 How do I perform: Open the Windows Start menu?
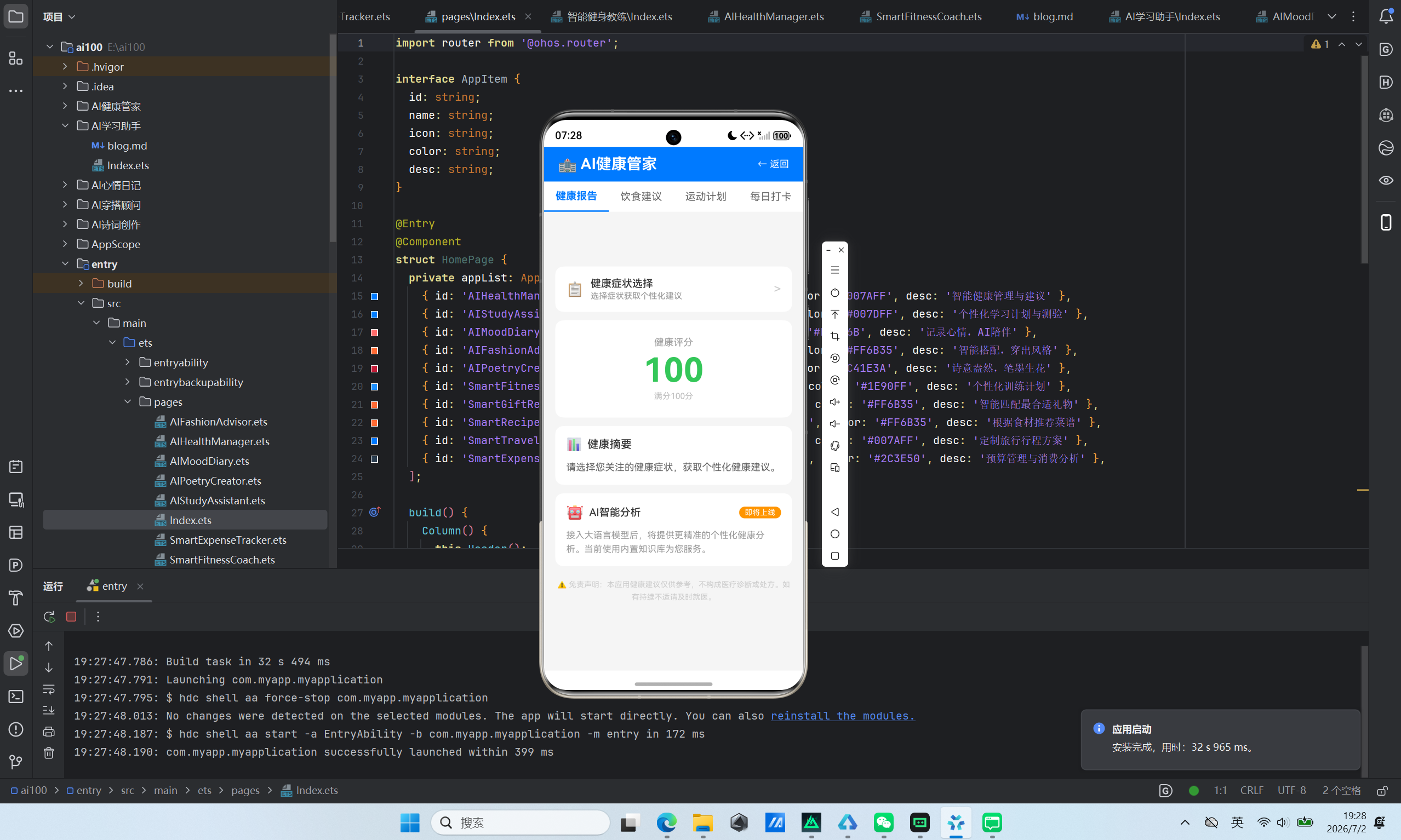point(410,822)
